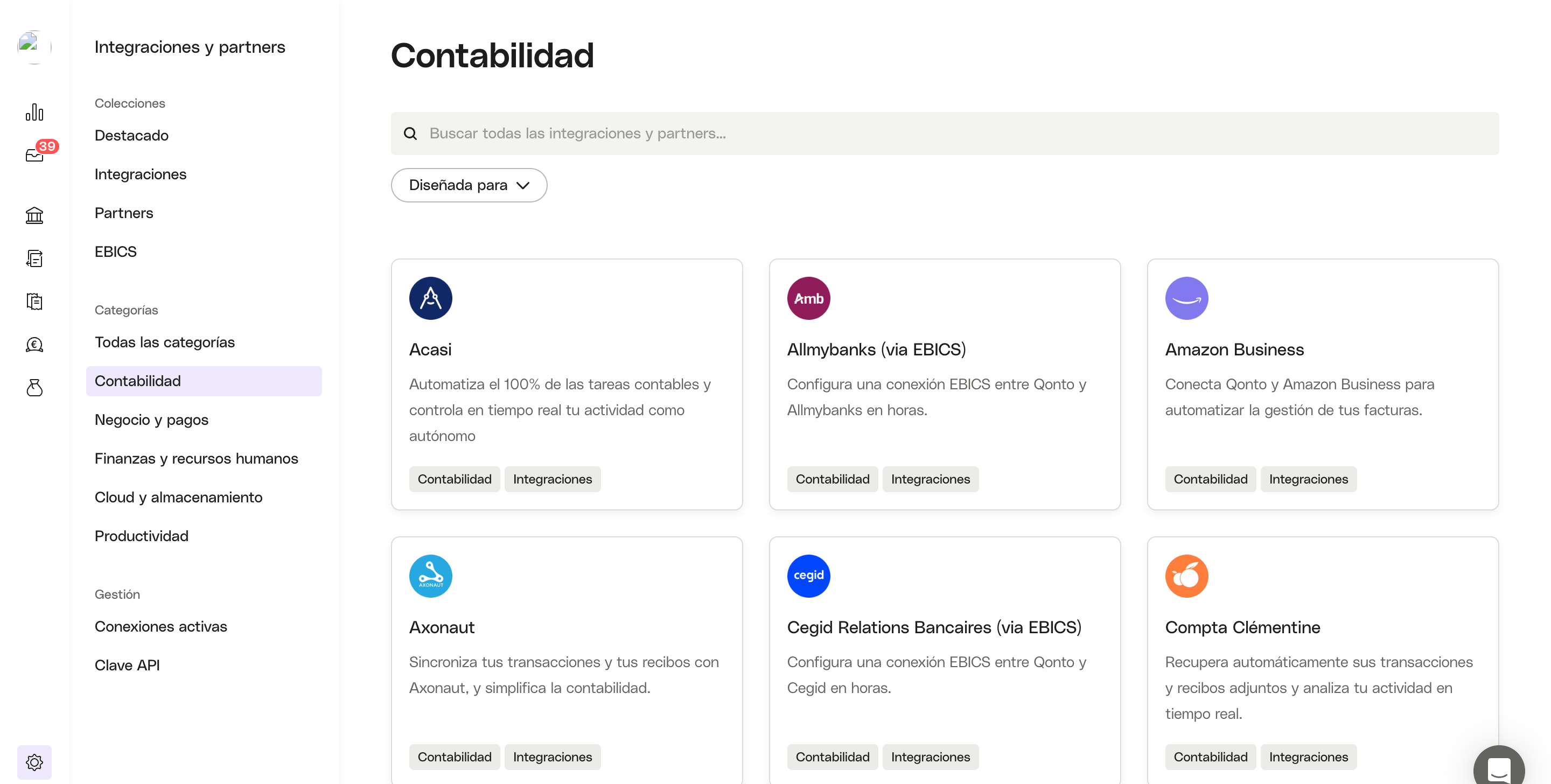Switch to Negocio y pagos category

click(151, 419)
